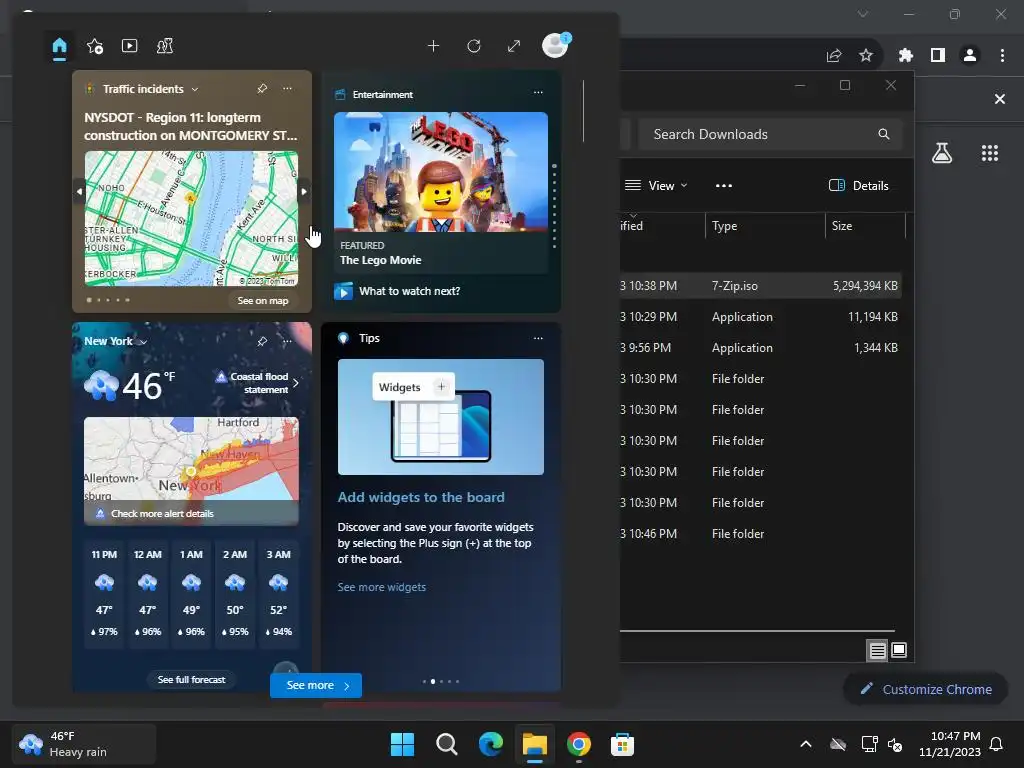1024x768 pixels.
Task: Open Traffic incidents more options menu
Action: pos(287,88)
